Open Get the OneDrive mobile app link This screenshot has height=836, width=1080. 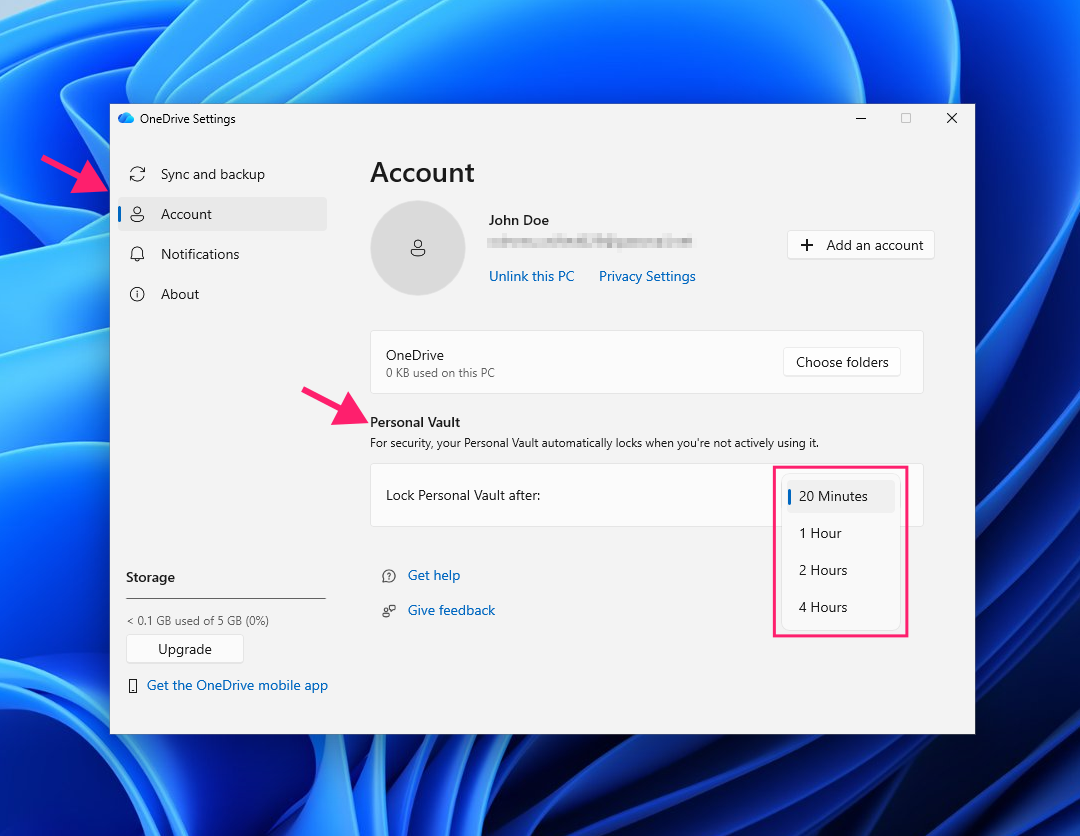(x=237, y=685)
